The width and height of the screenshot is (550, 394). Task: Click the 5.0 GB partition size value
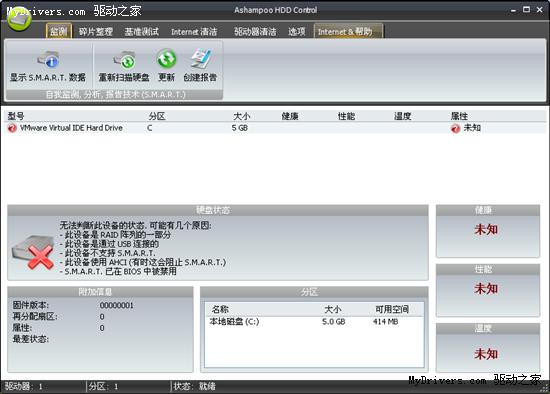click(x=334, y=322)
